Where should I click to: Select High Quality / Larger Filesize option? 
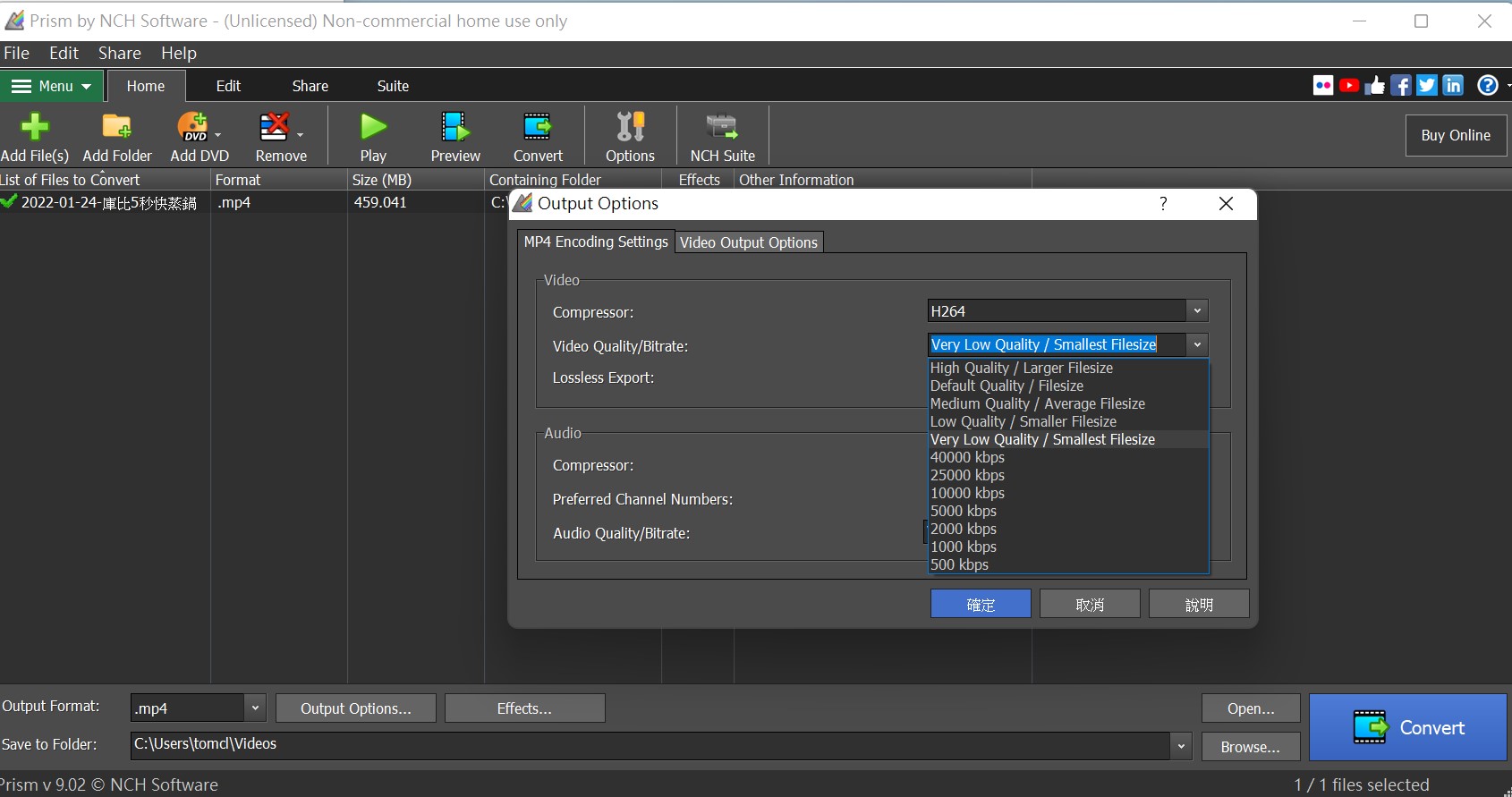coord(1022,369)
